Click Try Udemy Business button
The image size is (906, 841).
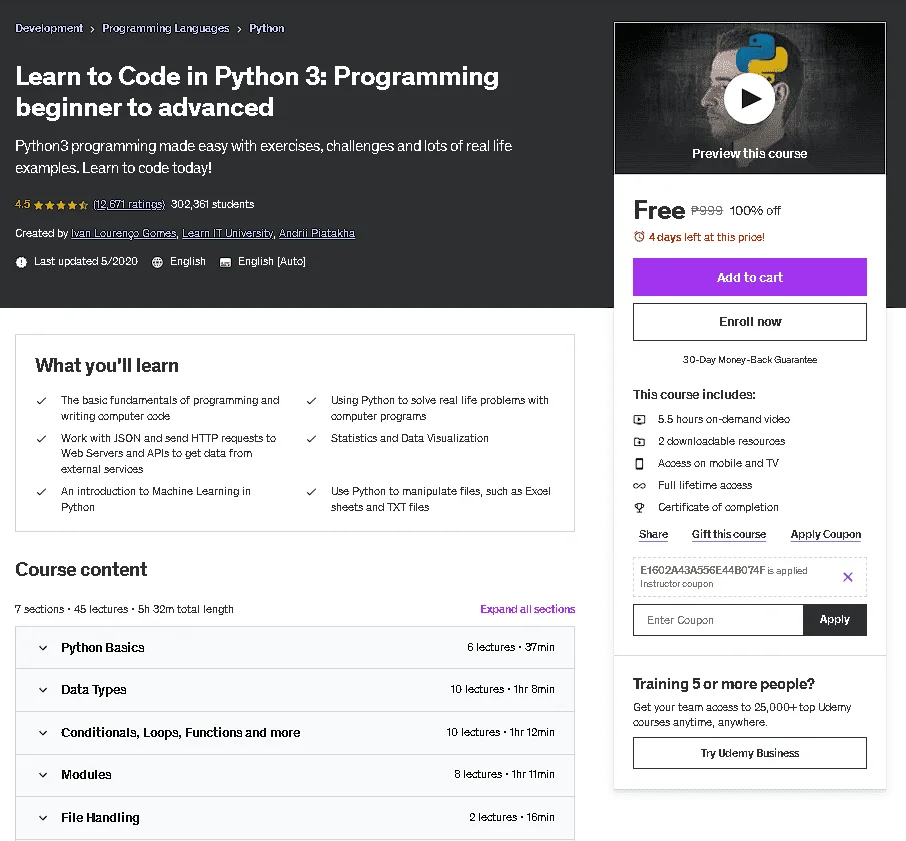[x=749, y=753]
